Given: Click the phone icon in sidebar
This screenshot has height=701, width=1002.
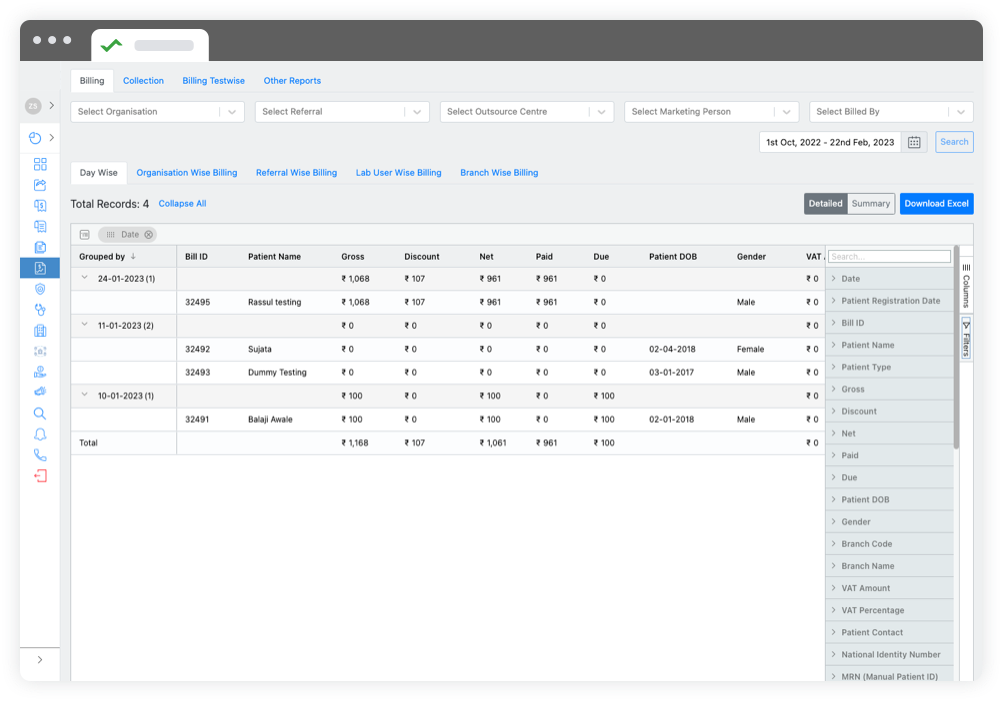Looking at the screenshot, I should click(x=40, y=454).
